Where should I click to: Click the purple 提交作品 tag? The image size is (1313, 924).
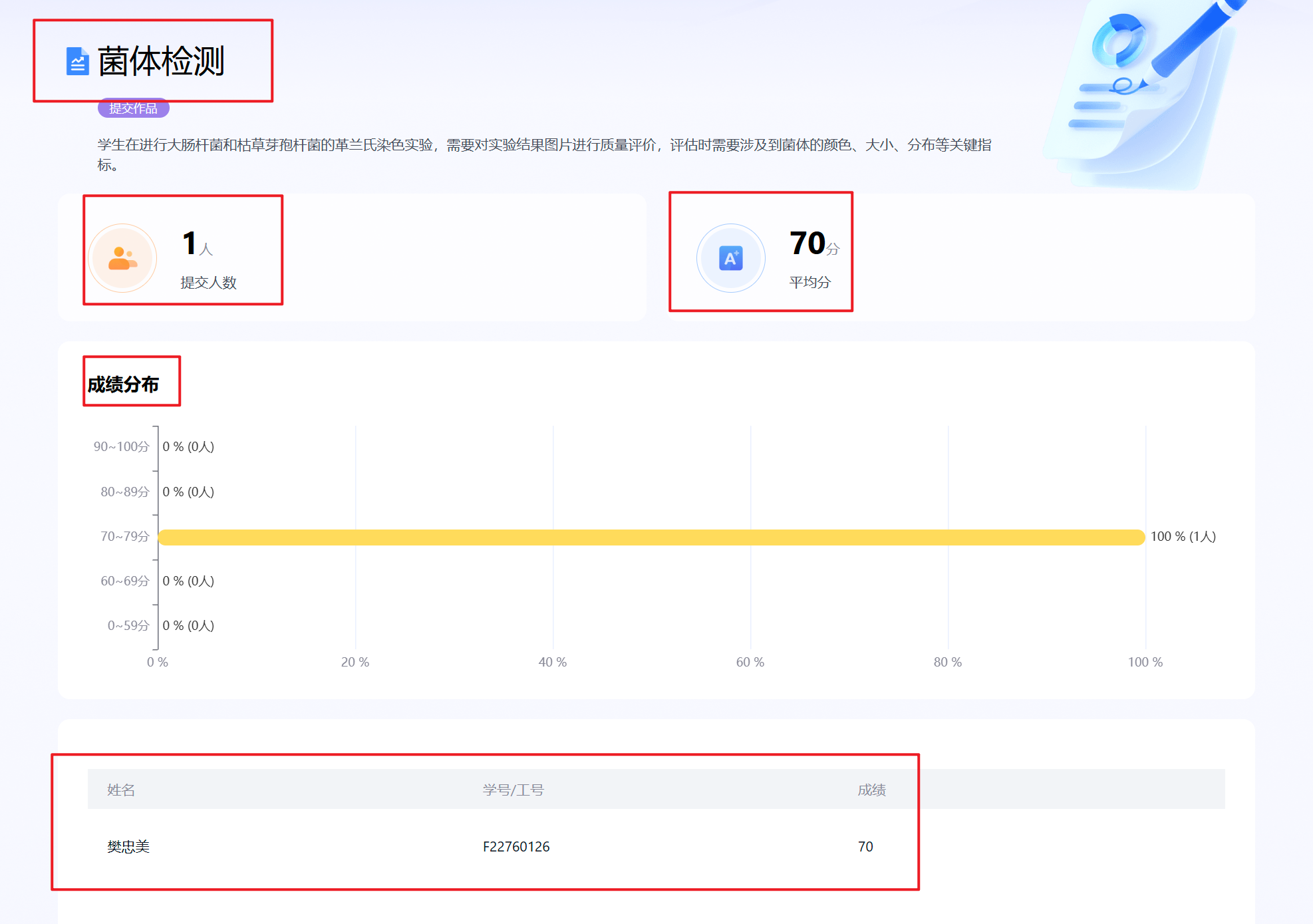pos(133,108)
